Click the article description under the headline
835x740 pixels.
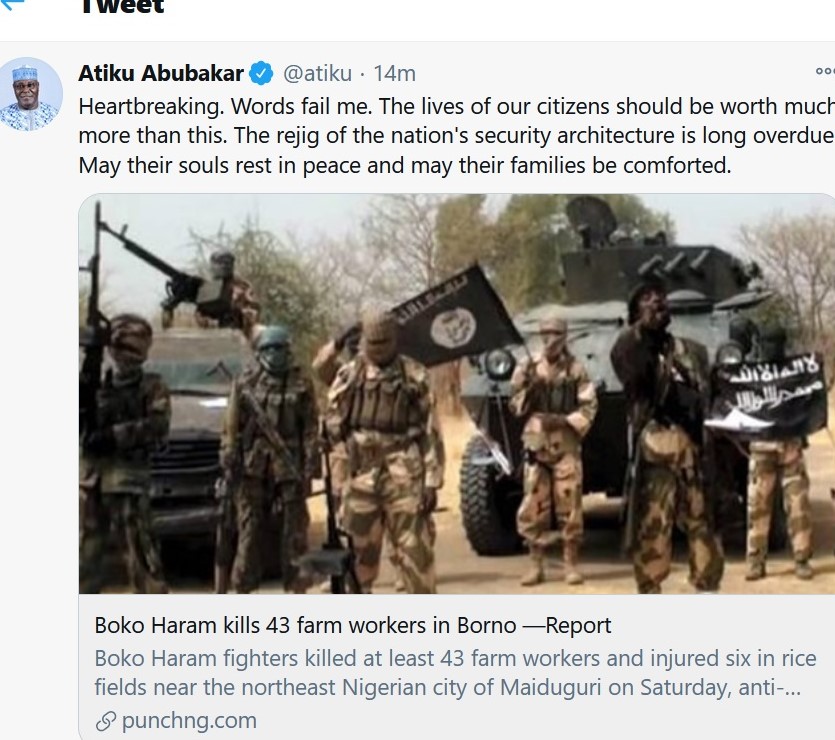coord(455,673)
